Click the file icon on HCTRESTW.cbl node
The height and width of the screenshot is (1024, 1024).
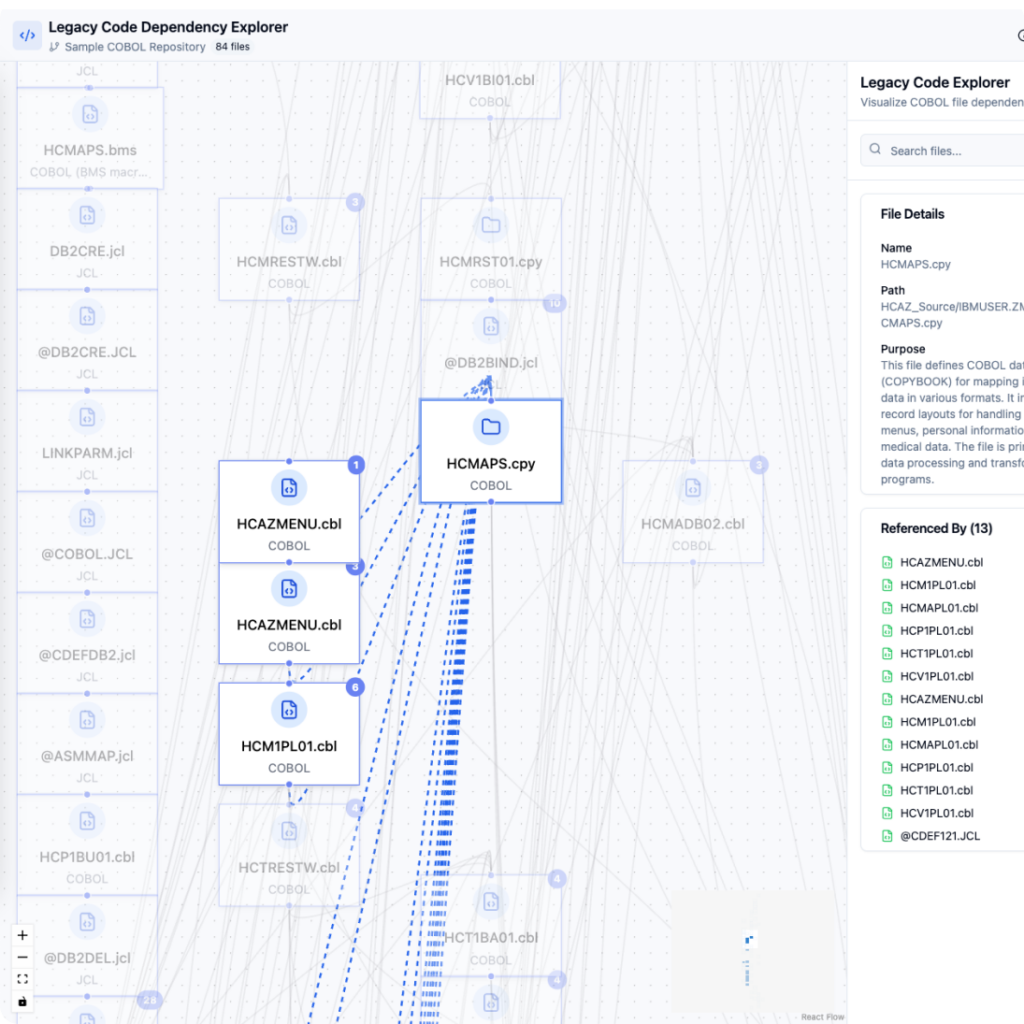click(289, 831)
